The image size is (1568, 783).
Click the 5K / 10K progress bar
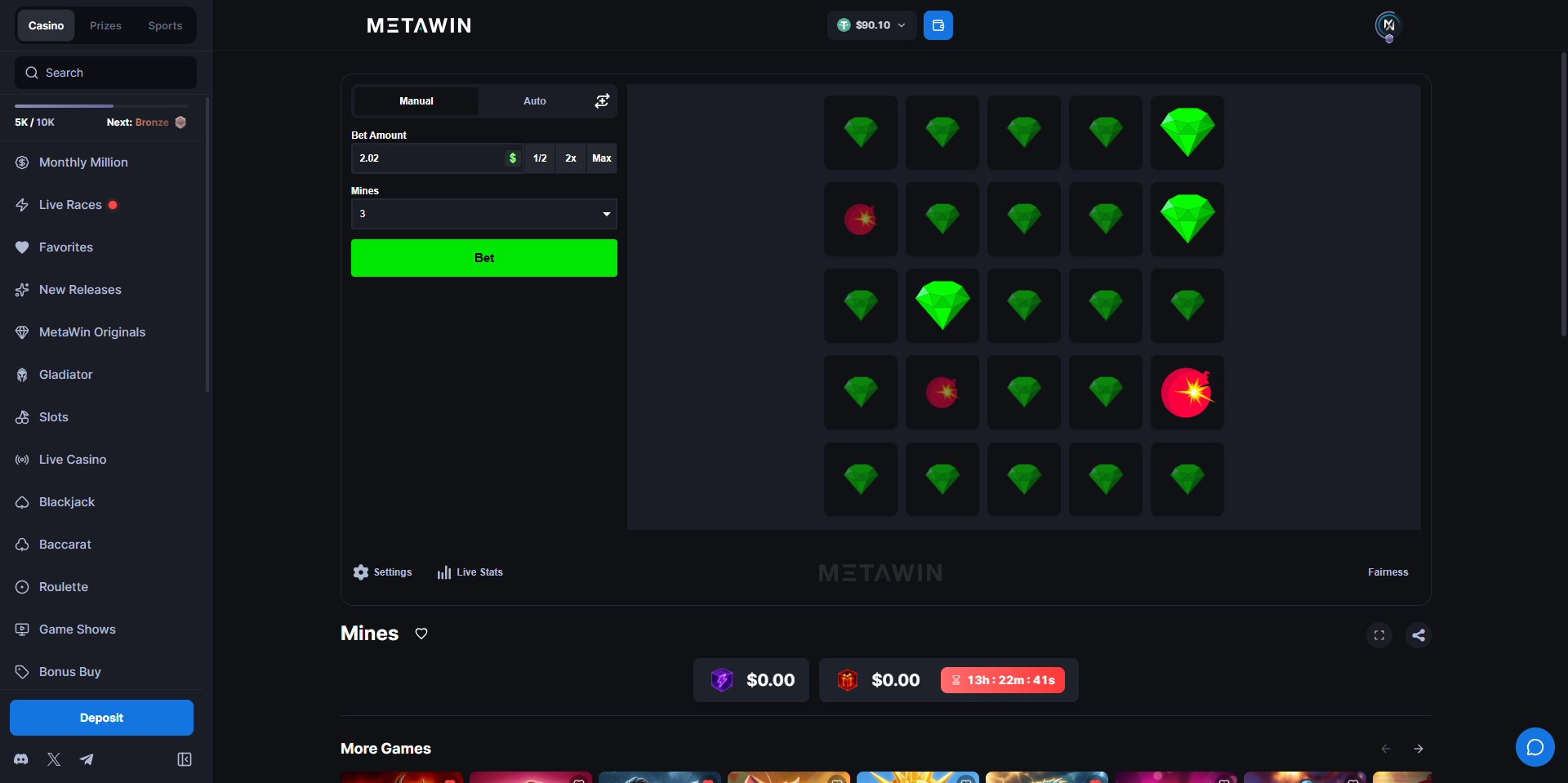(101, 106)
